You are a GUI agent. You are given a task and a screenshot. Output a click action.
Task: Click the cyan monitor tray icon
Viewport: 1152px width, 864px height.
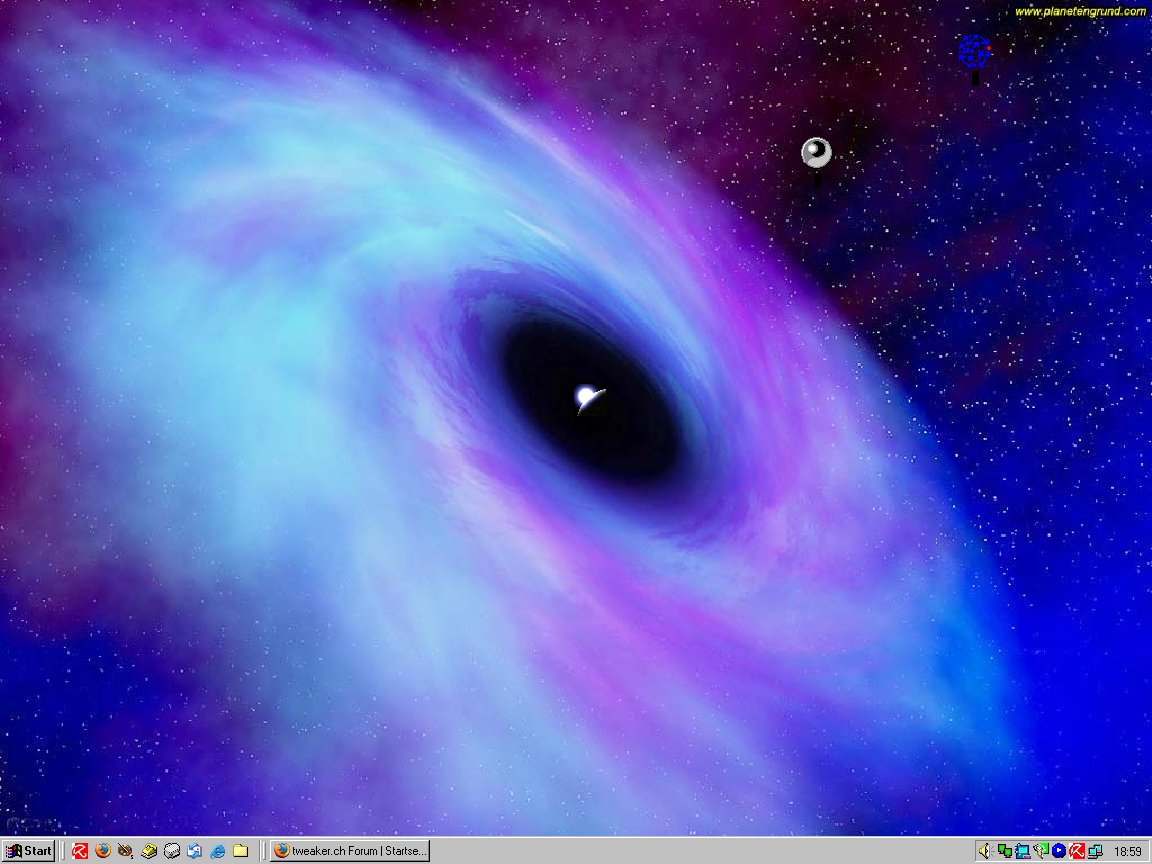[x=1022, y=851]
